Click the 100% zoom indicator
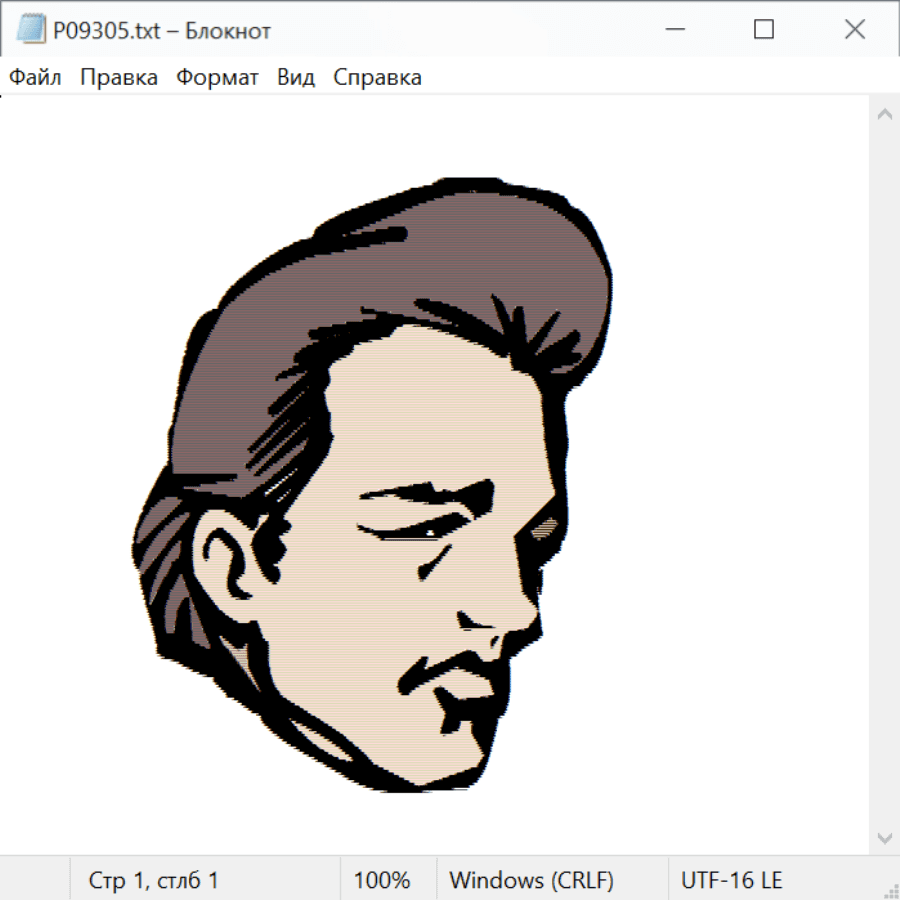This screenshot has height=900, width=900. pyautogui.click(x=382, y=880)
